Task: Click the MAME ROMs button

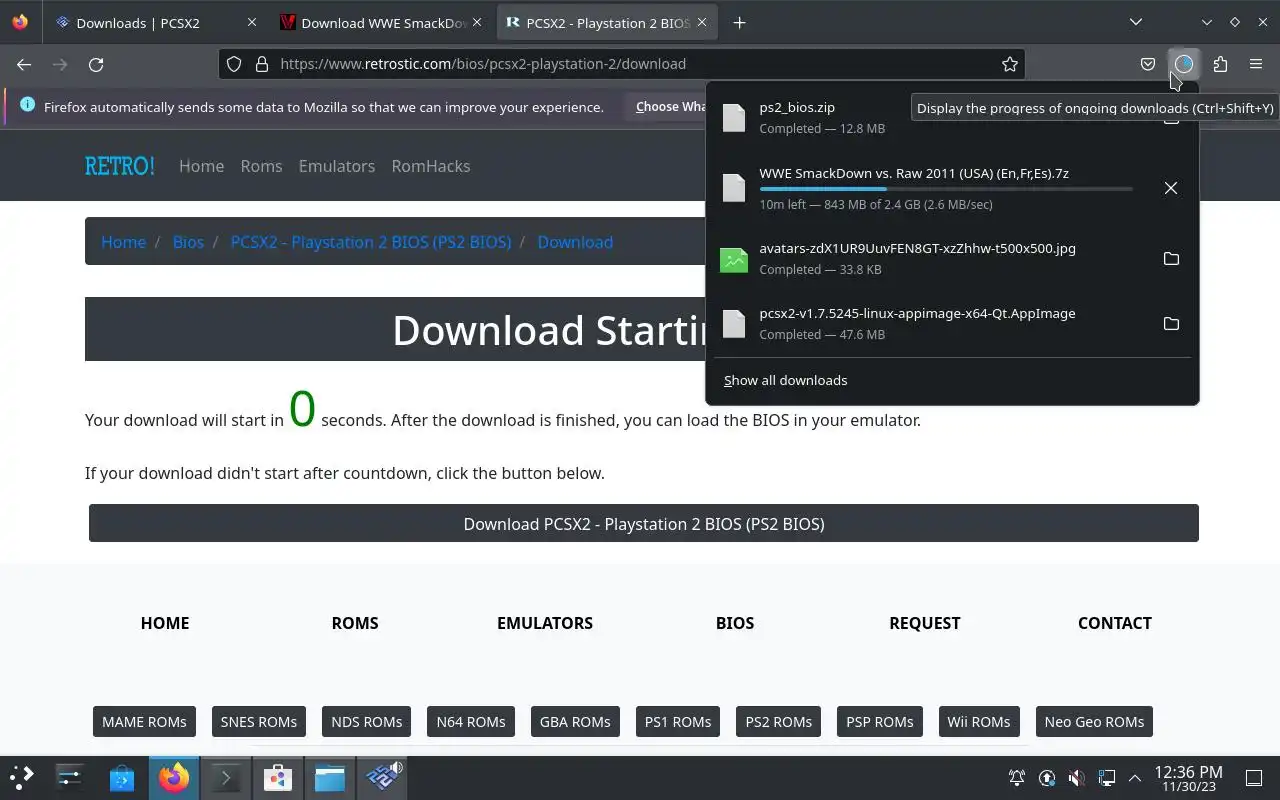Action: (144, 722)
